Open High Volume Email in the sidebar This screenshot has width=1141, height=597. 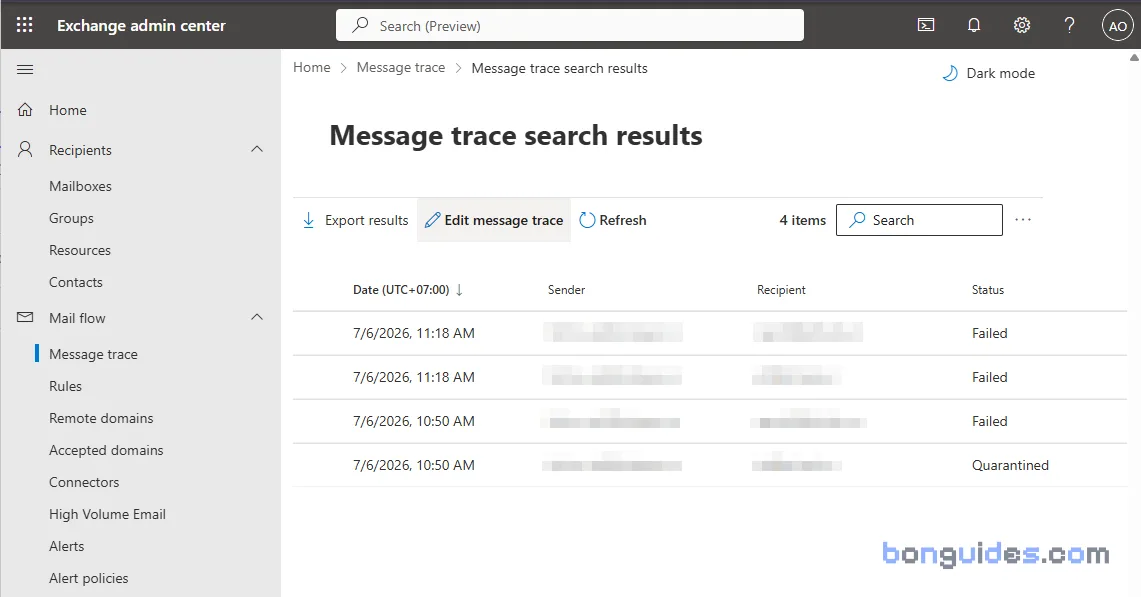(108, 515)
